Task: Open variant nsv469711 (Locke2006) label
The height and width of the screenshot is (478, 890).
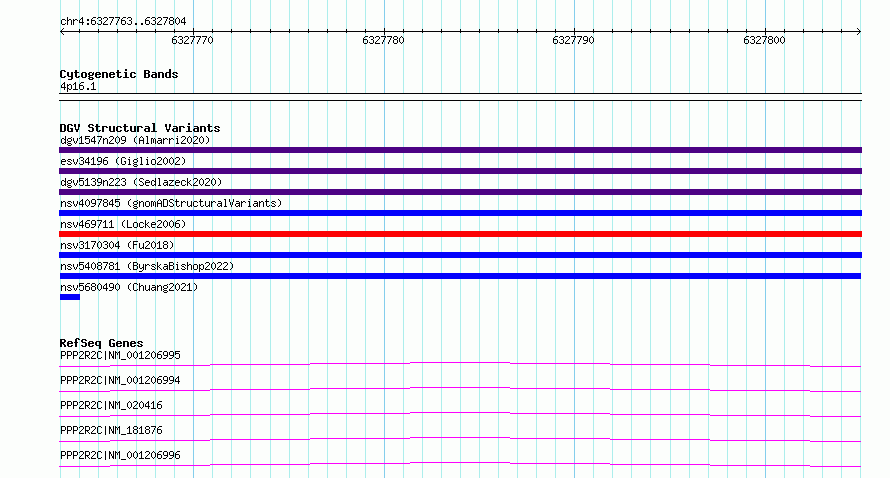Action: 123,224
